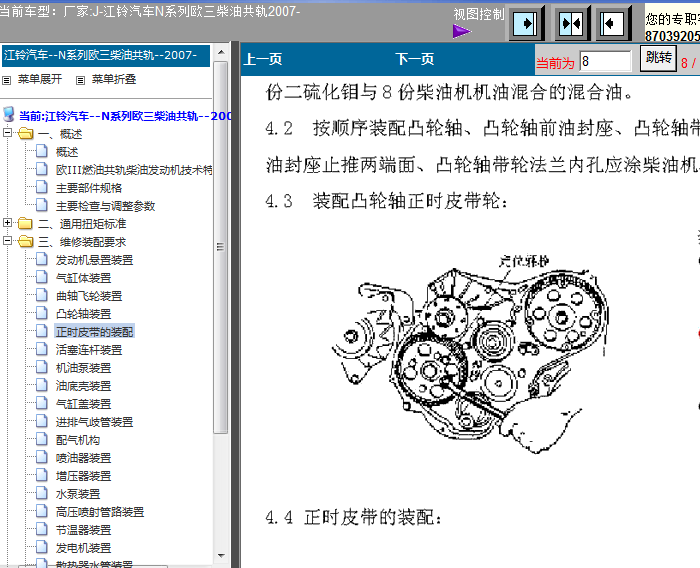Open the 喷油器装置 item
Viewport: 700px width, 568px height.
[x=83, y=458]
